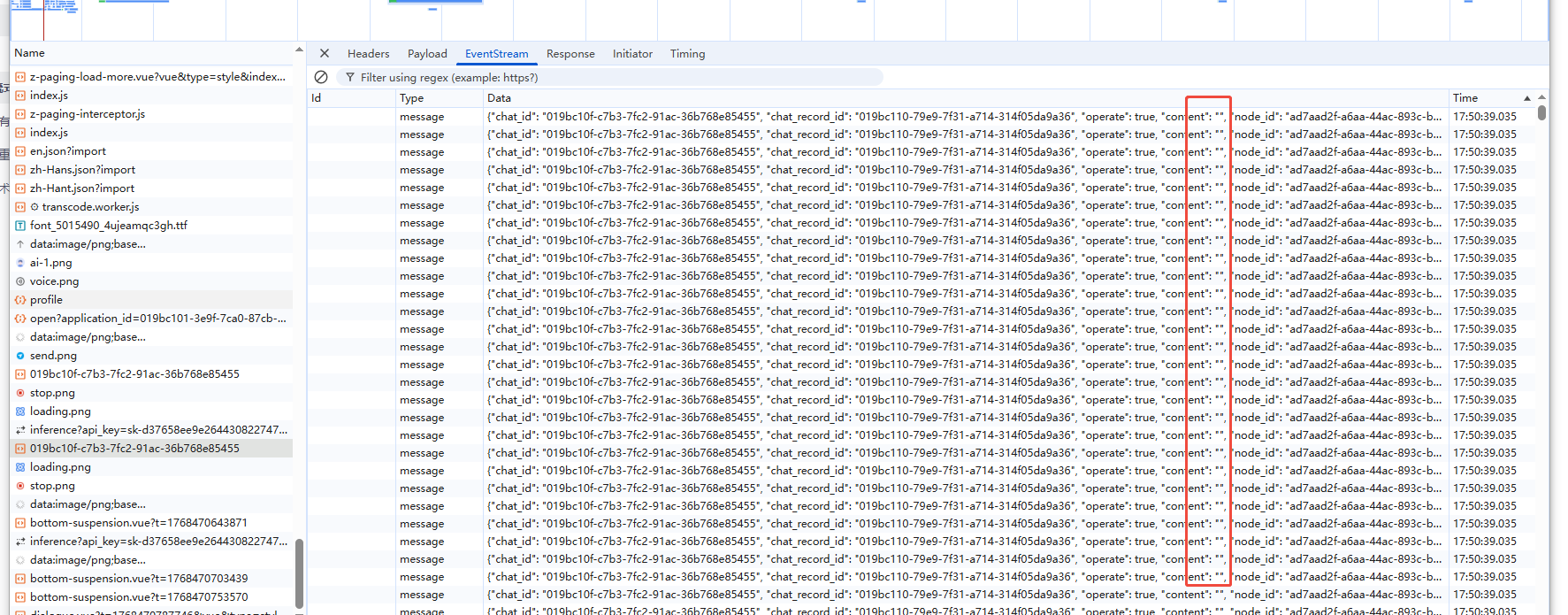The image size is (1568, 615).
Task: Switch to the Headers tab
Action: click(368, 54)
